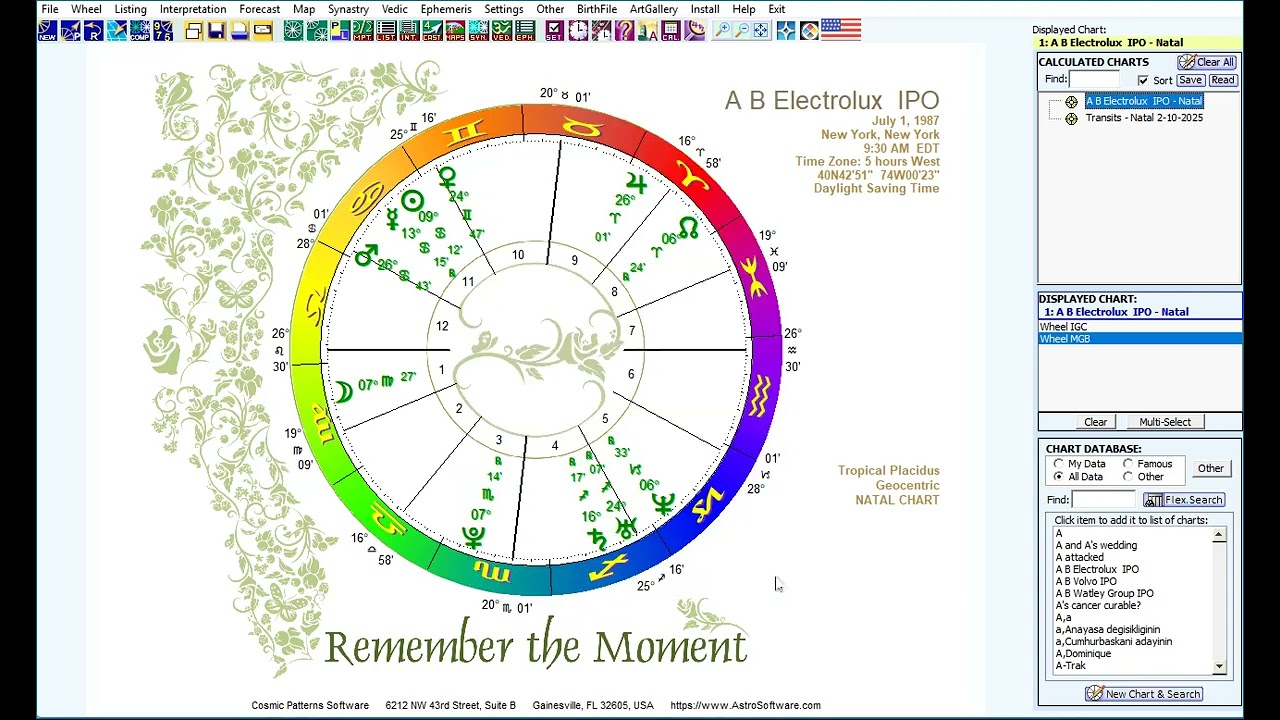
Task: Click the clock icon in toolbar
Action: point(578,31)
